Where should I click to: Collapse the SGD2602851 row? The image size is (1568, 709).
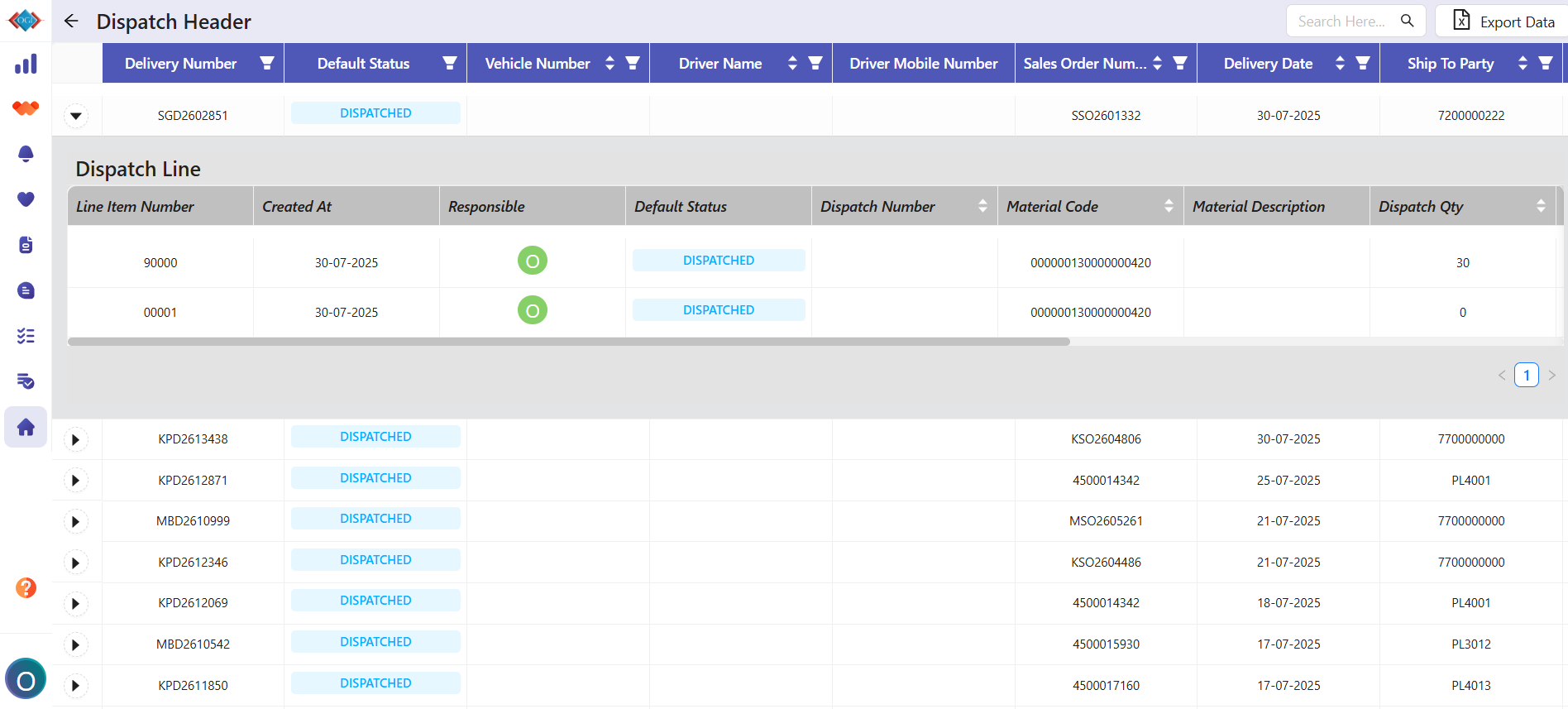tap(75, 116)
